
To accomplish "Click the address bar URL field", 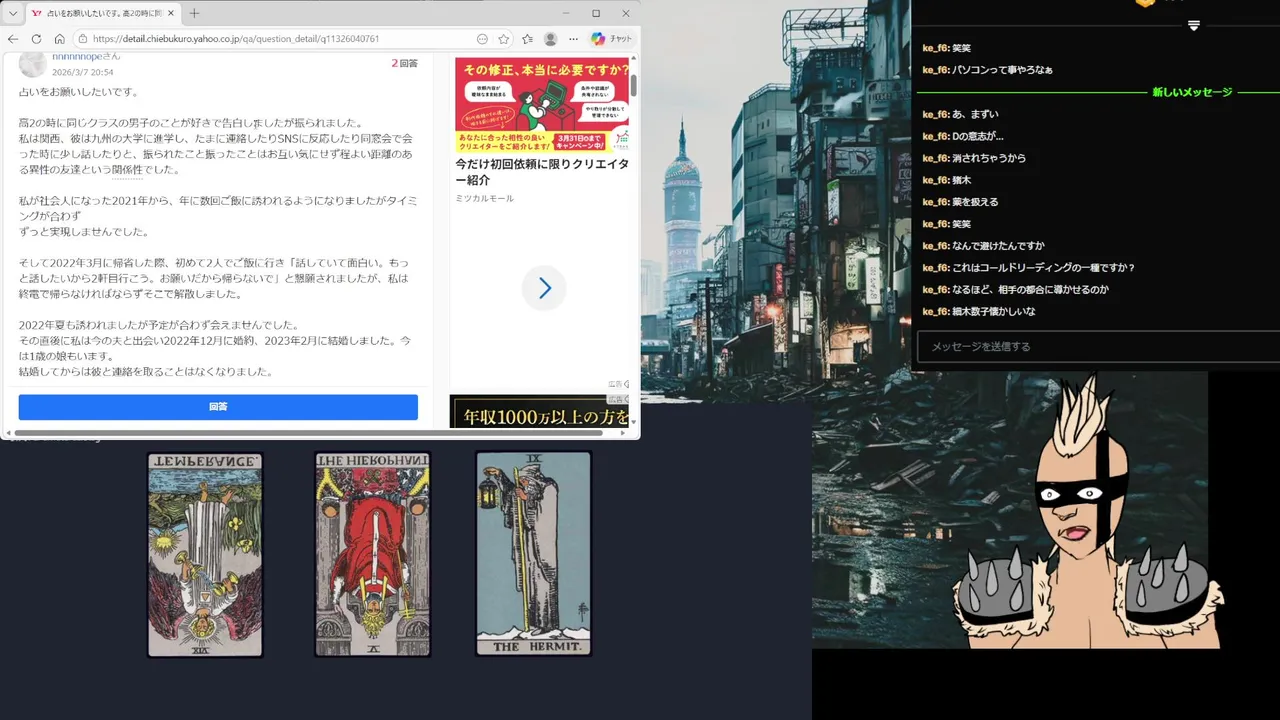I will click(280, 39).
